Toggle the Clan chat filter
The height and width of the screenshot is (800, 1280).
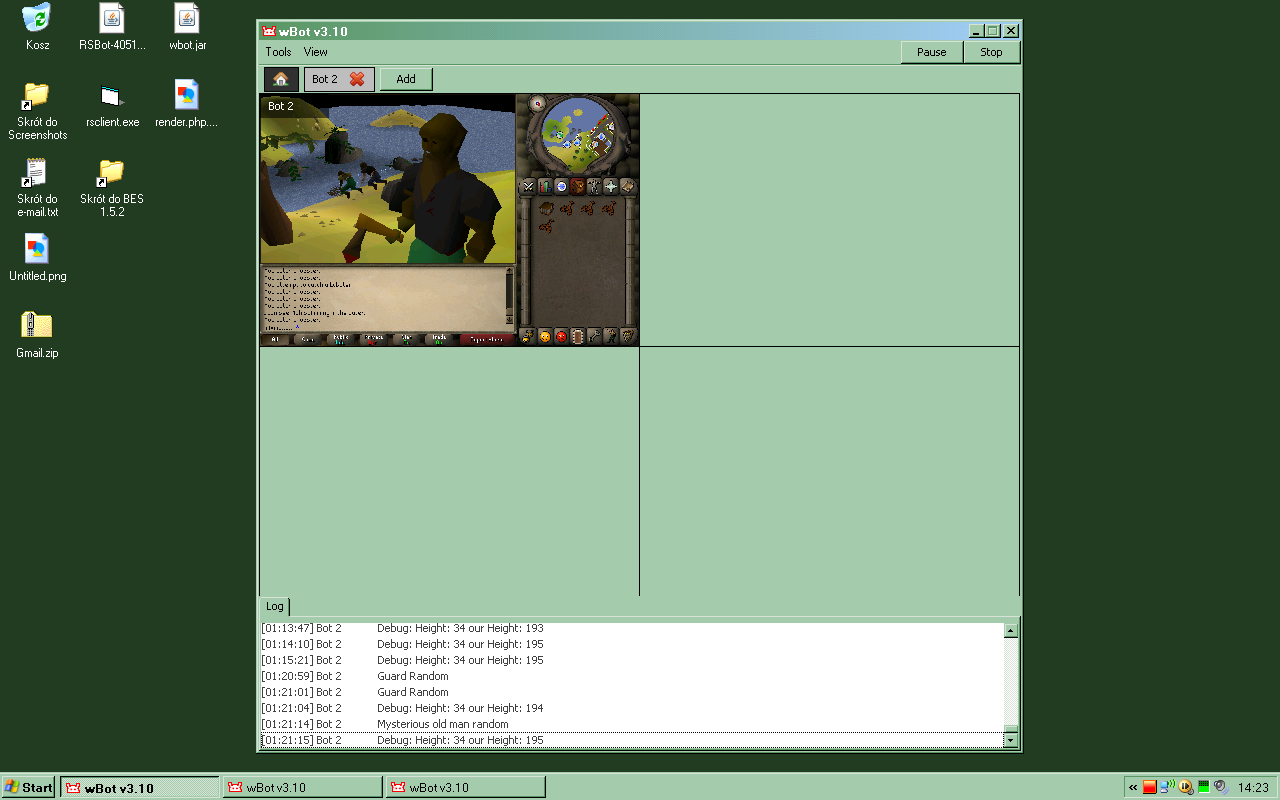coord(406,340)
